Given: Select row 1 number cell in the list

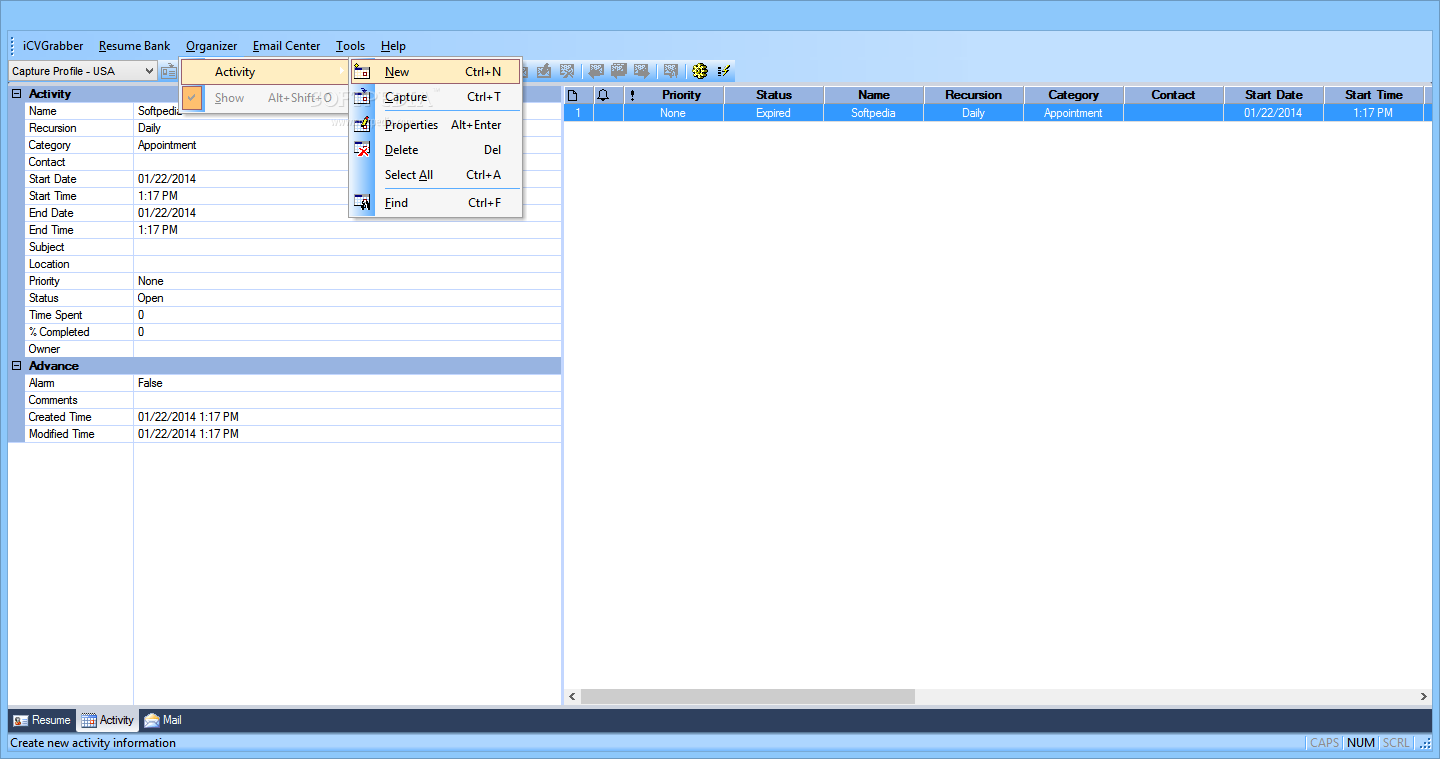Looking at the screenshot, I should [577, 113].
